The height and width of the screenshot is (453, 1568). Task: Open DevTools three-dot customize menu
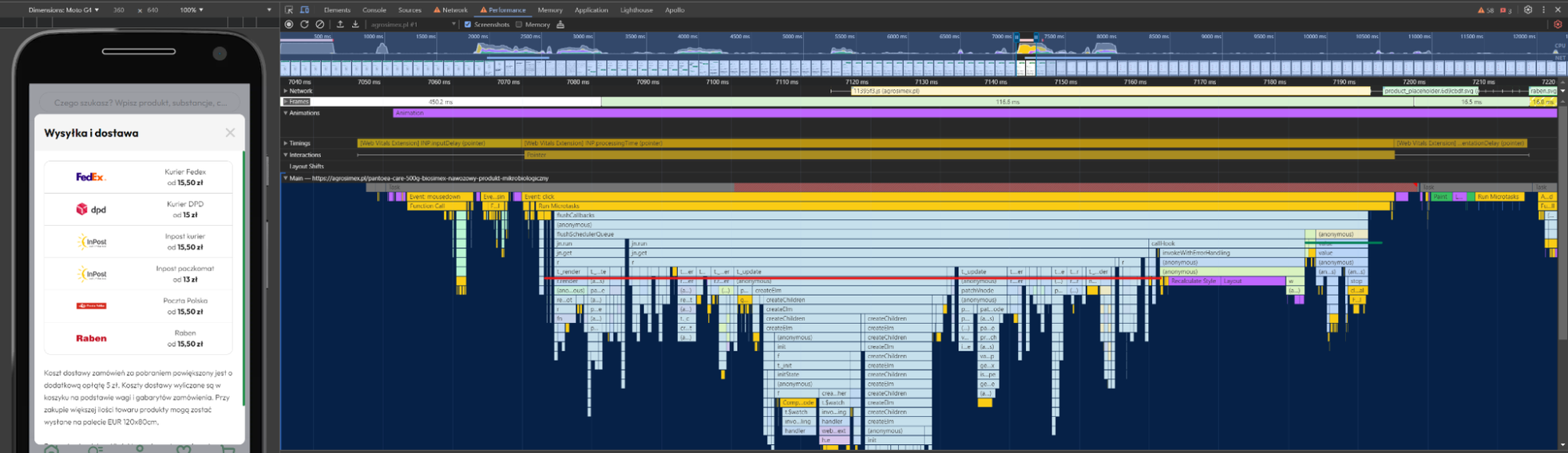[x=1543, y=10]
